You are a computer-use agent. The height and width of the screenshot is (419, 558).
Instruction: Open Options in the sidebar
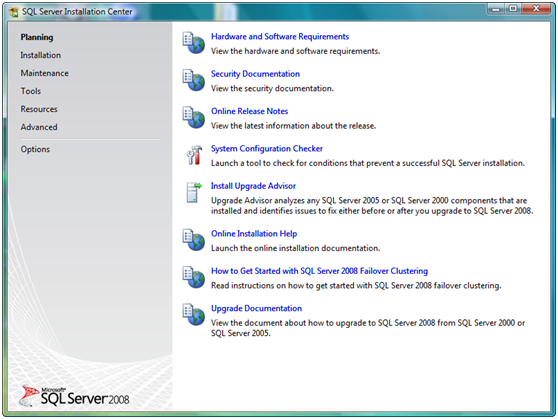[x=35, y=150]
